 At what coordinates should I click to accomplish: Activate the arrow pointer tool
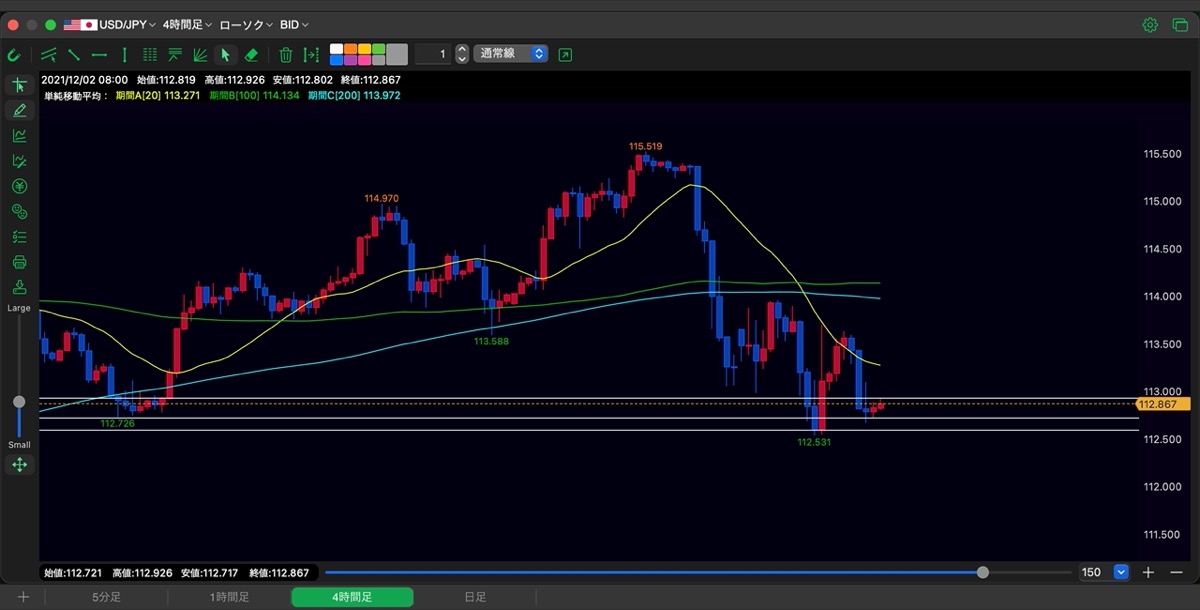(225, 54)
